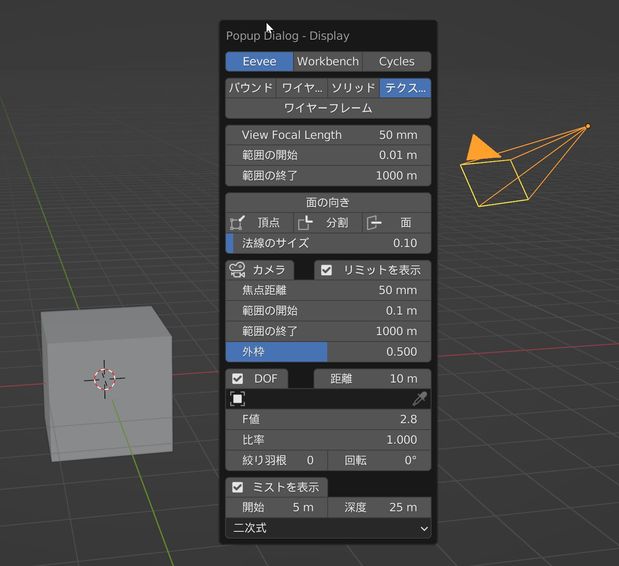619x566 pixels.
Task: Click the 絞り羽根 0 field
Action: point(276,460)
